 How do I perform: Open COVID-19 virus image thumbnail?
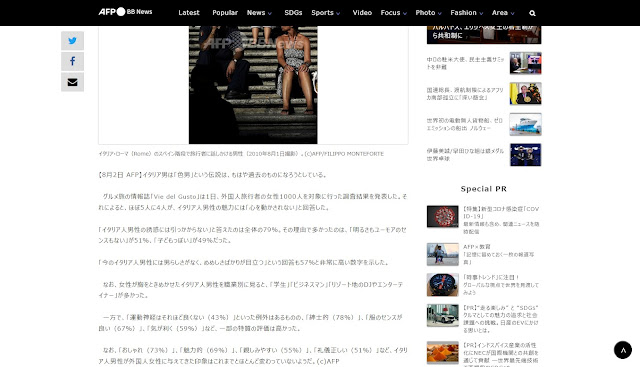click(x=443, y=216)
